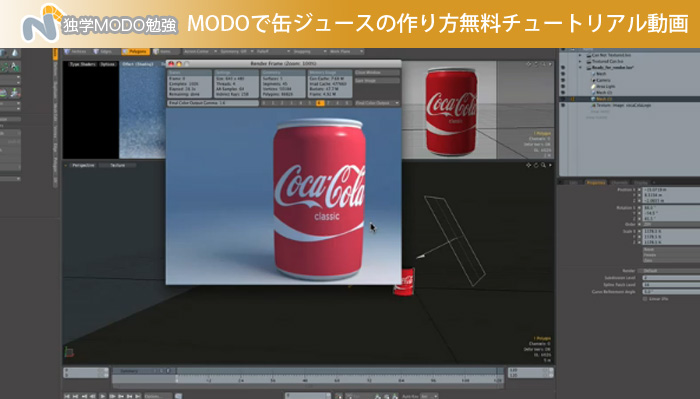Screen dimensions: 700x399
Task: Jump to first frame in playback controls
Action: 67,396
